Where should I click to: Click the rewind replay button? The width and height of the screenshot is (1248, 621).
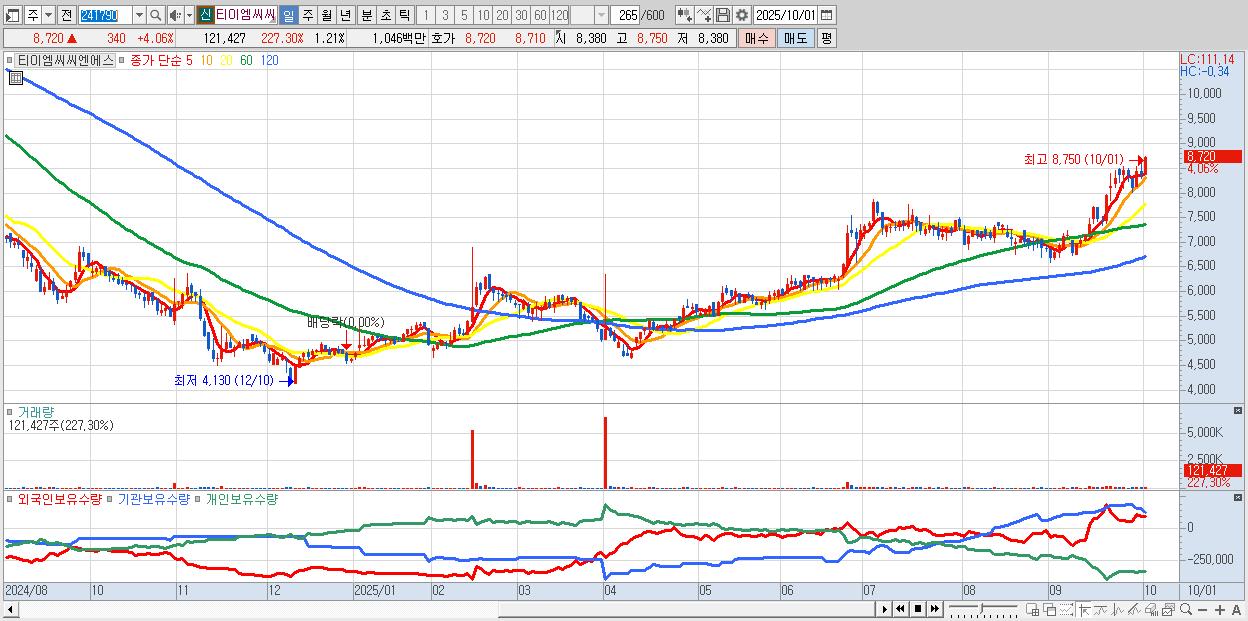pos(900,609)
